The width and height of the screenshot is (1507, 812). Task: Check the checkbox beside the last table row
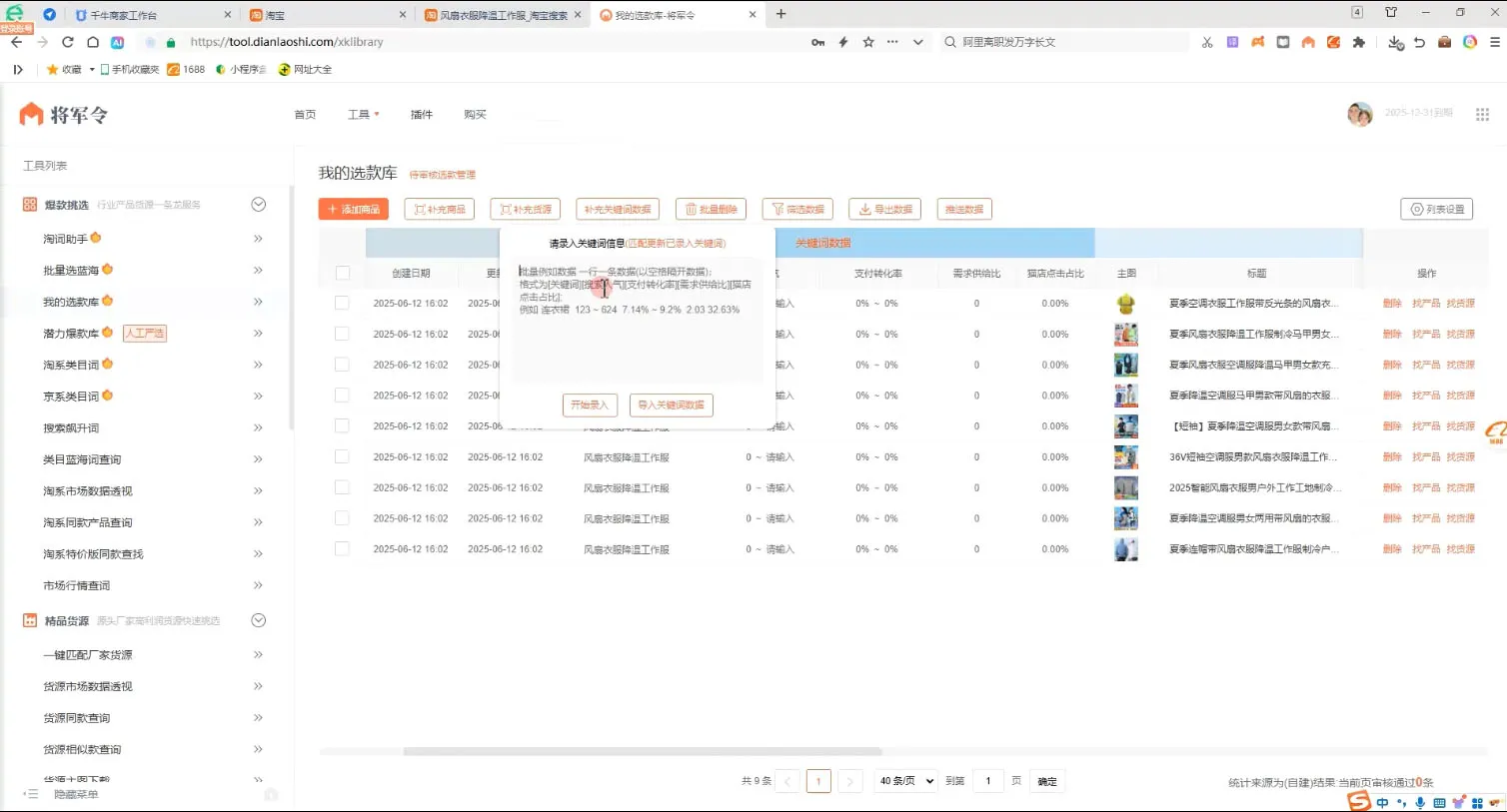[343, 548]
